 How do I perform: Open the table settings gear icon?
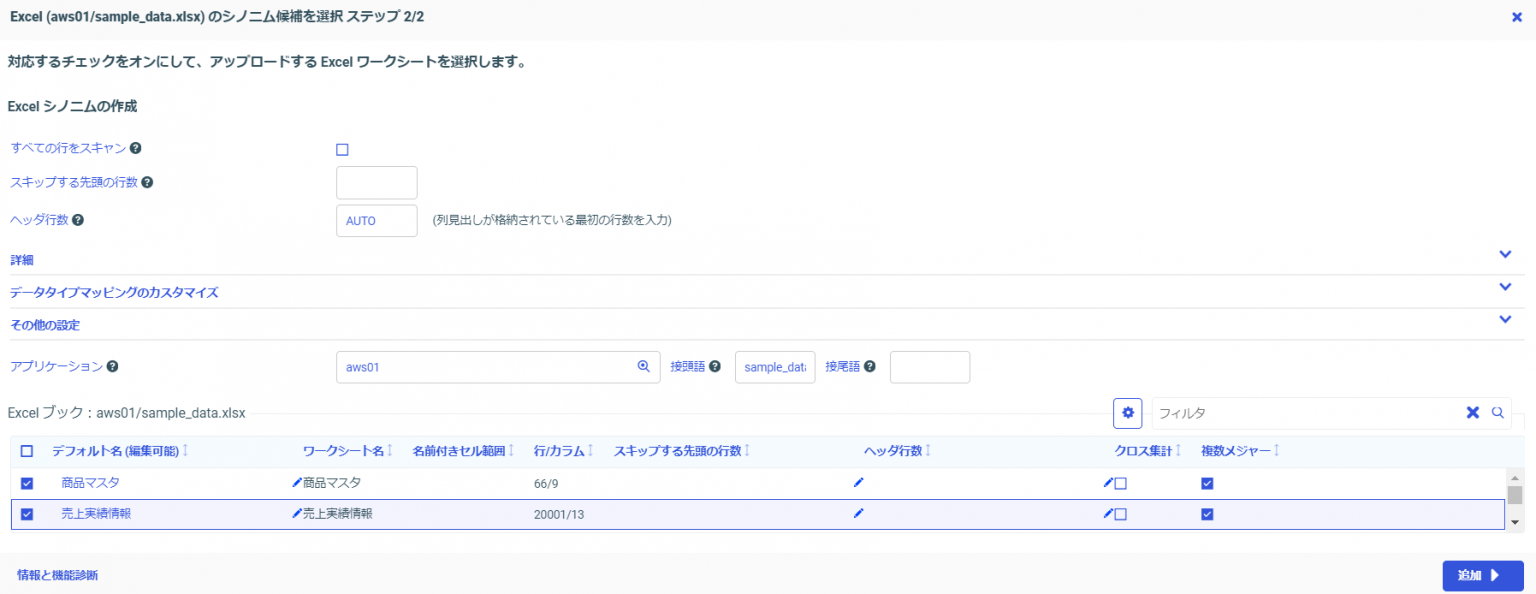click(1127, 412)
